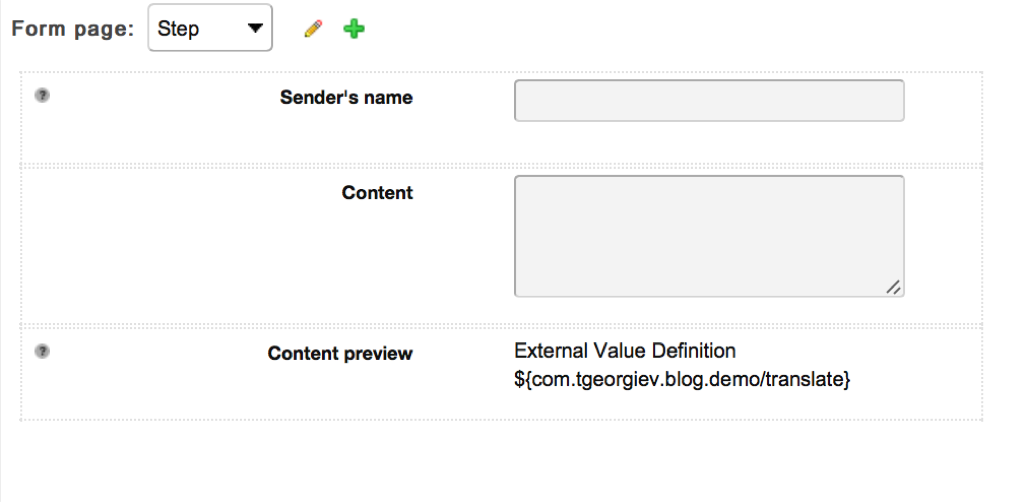Click inside the Content text area
The image size is (1024, 502).
click(708, 236)
